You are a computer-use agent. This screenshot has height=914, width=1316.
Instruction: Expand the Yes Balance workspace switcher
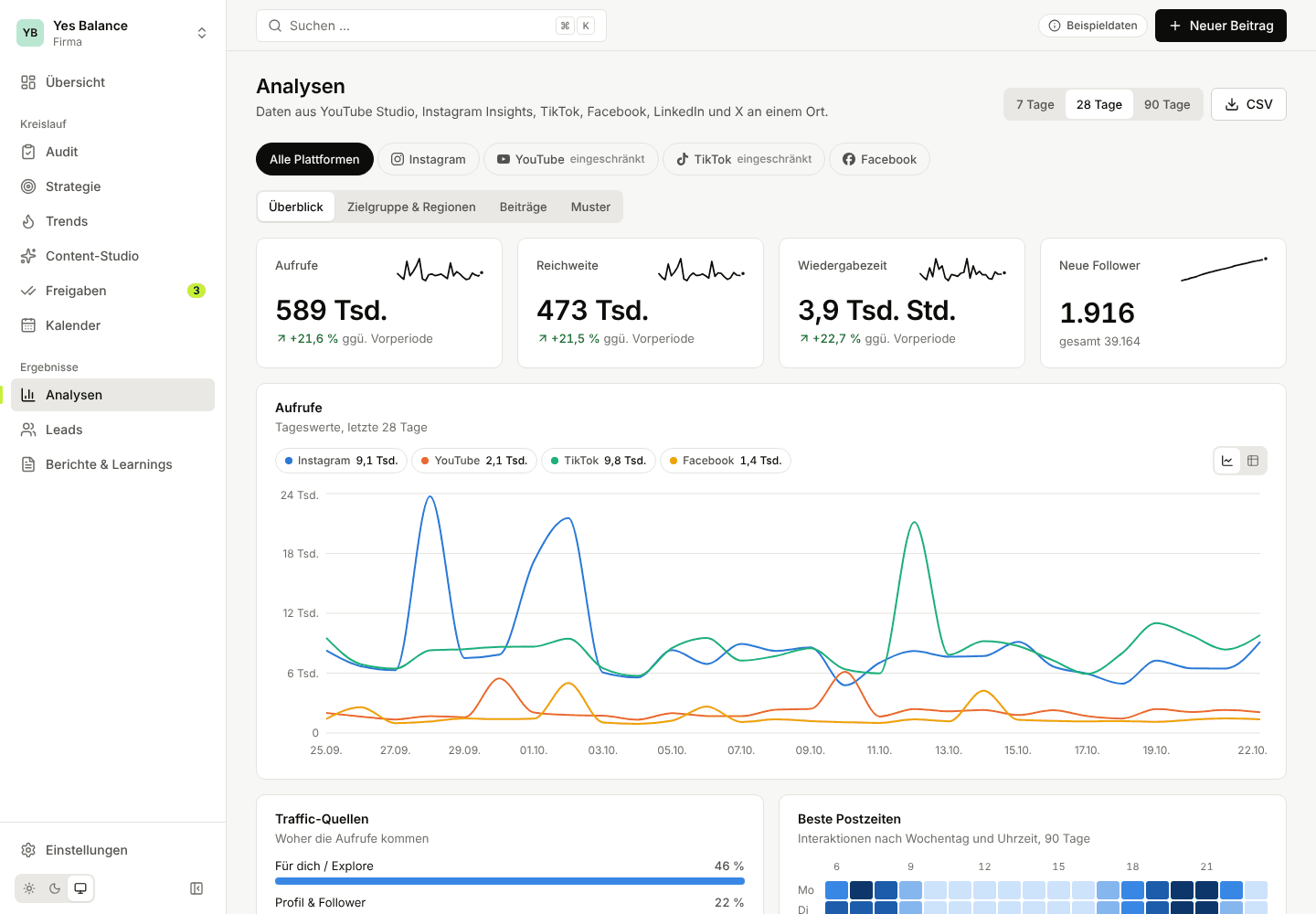(113, 33)
